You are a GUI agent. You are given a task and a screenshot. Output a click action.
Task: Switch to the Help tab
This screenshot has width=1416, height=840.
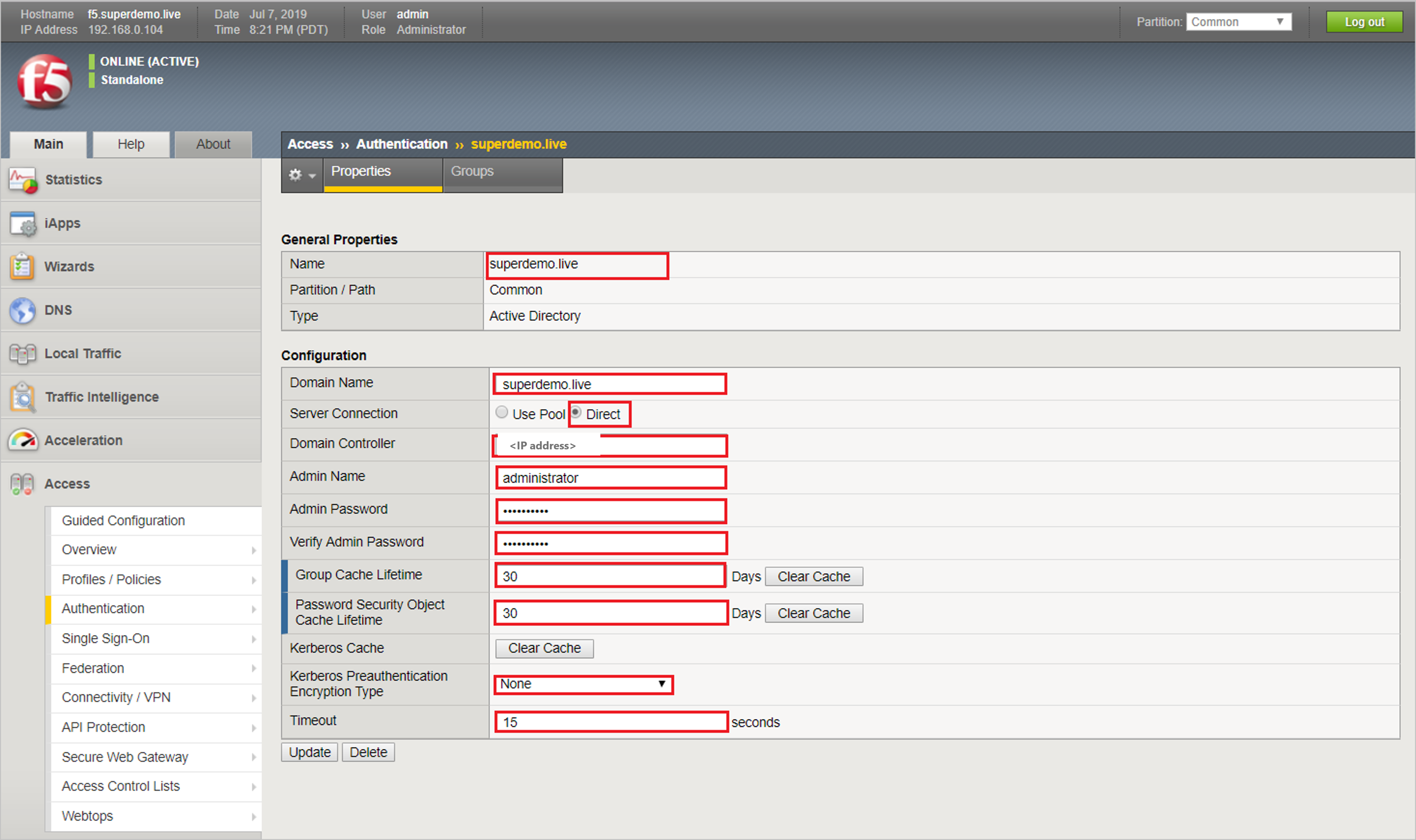(x=131, y=144)
